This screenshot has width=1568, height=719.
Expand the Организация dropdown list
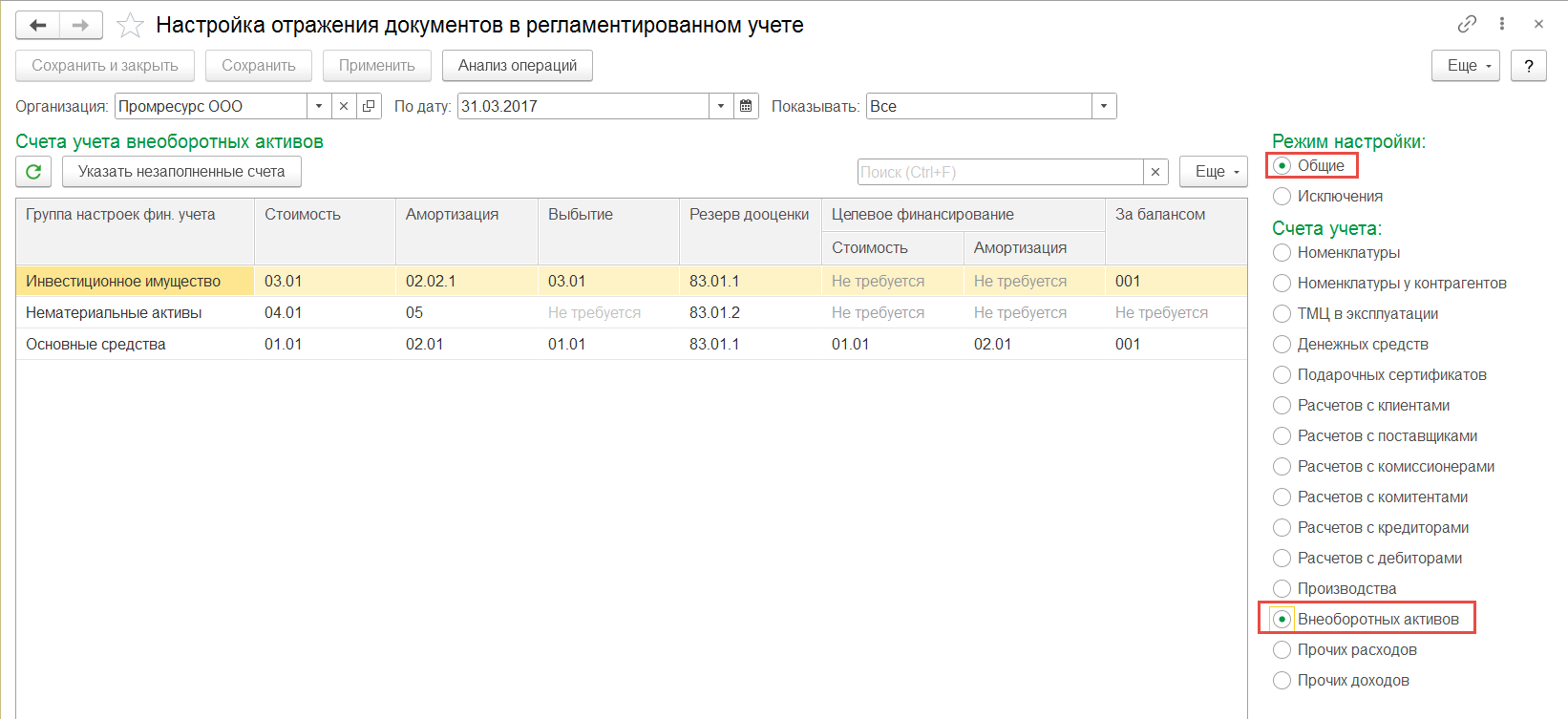[319, 106]
